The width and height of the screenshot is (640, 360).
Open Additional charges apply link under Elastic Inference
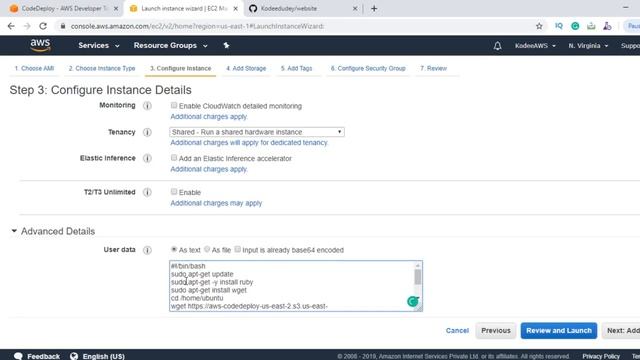(209, 169)
